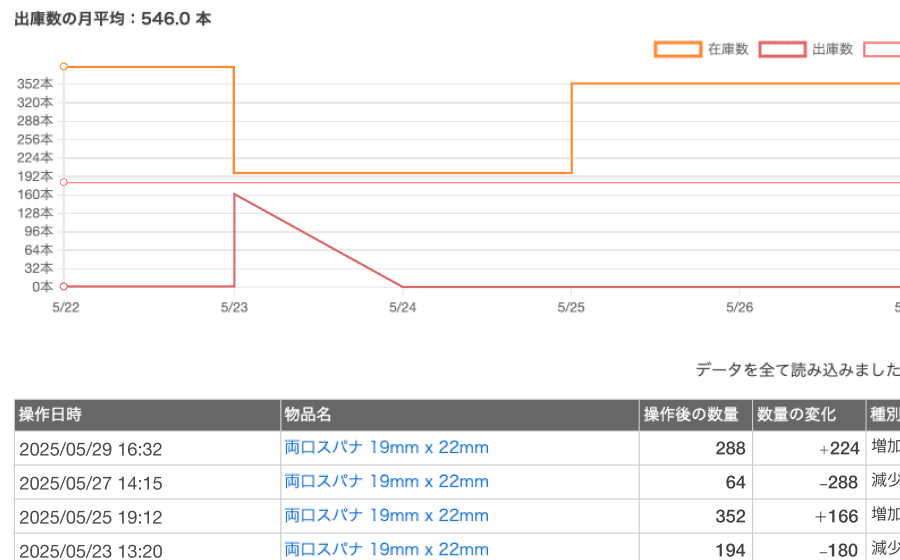Image resolution: width=900 pixels, height=560 pixels.
Task: Select the red line's circle marker at 0本
Action: pyautogui.click(x=64, y=286)
